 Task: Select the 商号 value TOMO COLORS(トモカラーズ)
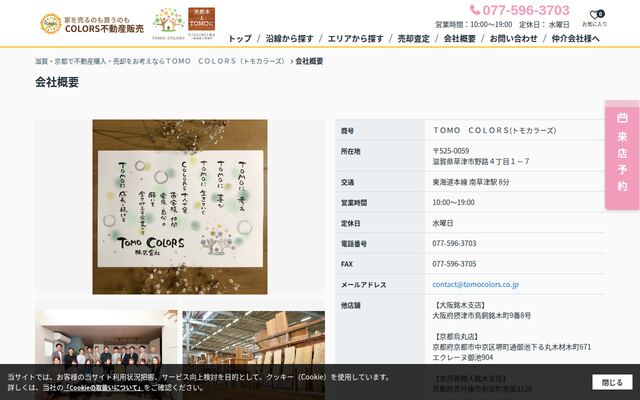point(495,130)
